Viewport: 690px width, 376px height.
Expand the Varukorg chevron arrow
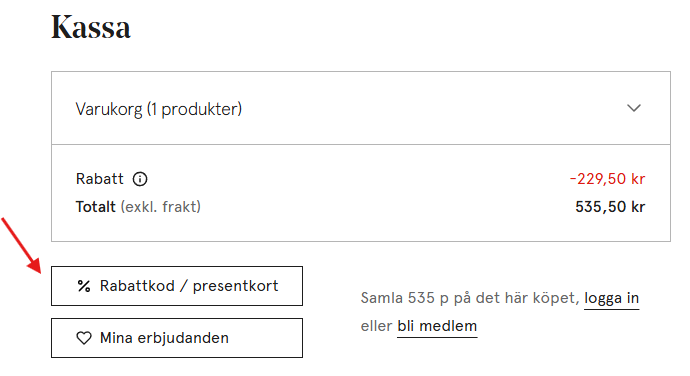point(634,108)
